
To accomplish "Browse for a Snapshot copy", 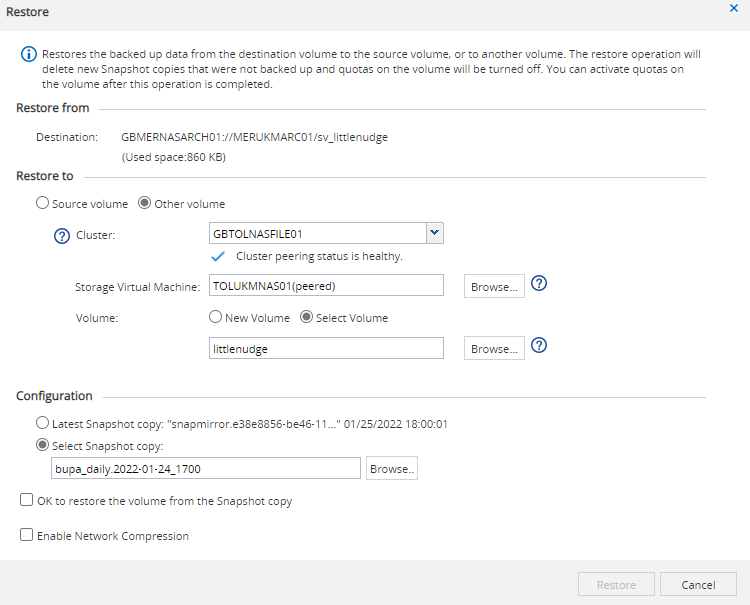I will (x=391, y=468).
